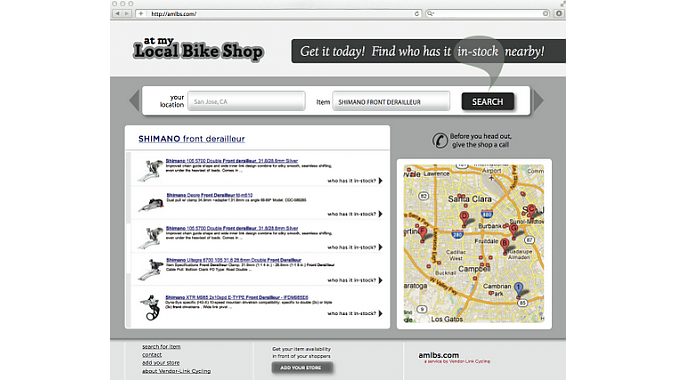Click the left carousel arrow beside search bar
676x380 pixels.
pos(134,100)
